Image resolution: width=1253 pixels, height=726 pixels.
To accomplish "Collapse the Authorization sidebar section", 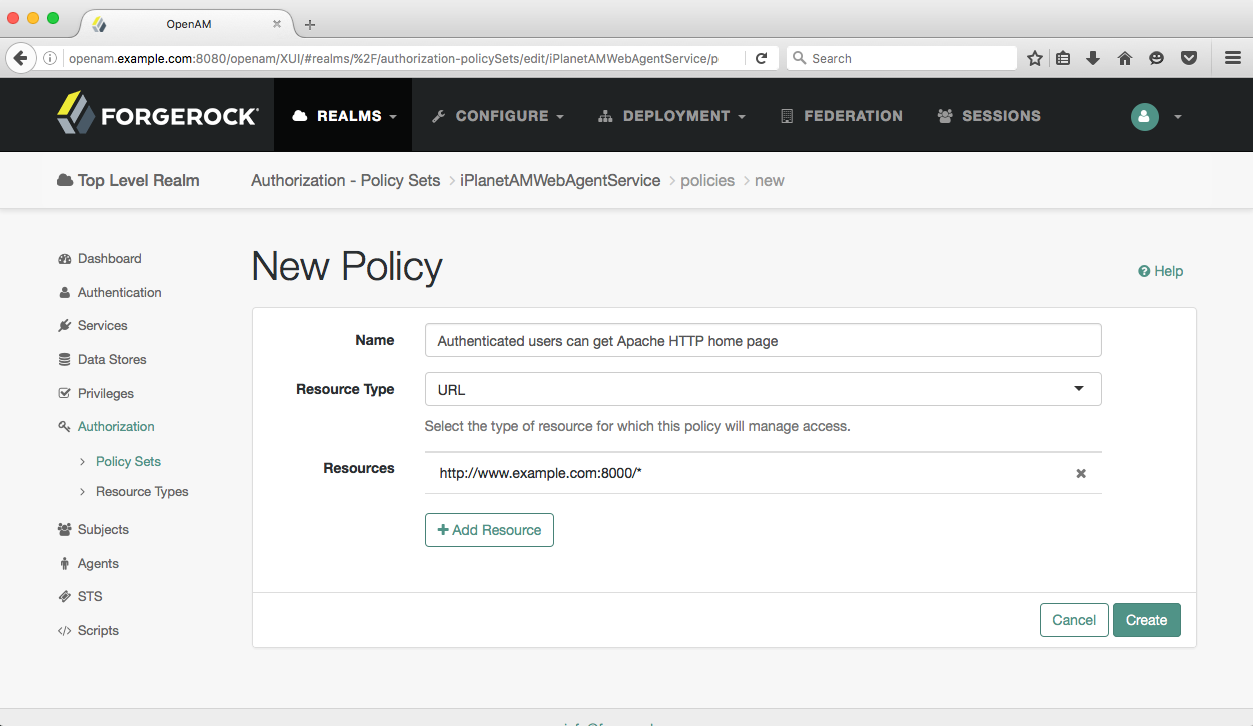I will click(106, 426).
